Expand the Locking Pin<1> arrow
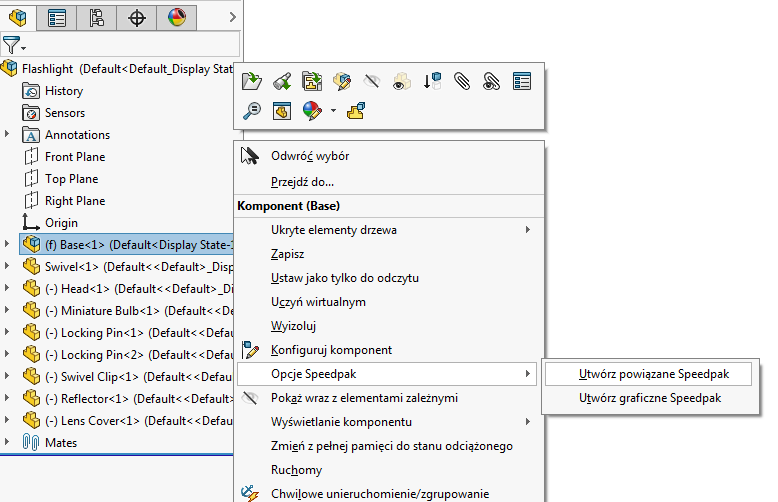Image resolution: width=778 pixels, height=502 pixels. tap(6, 331)
